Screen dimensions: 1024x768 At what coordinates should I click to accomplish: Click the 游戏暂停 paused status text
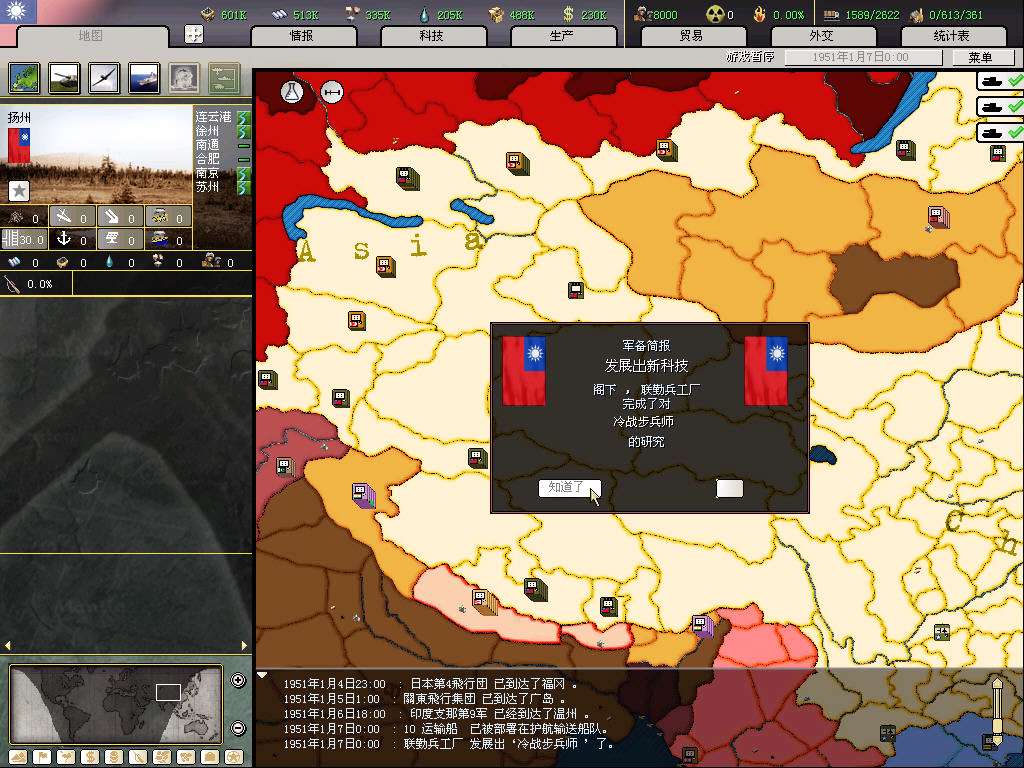coord(750,57)
